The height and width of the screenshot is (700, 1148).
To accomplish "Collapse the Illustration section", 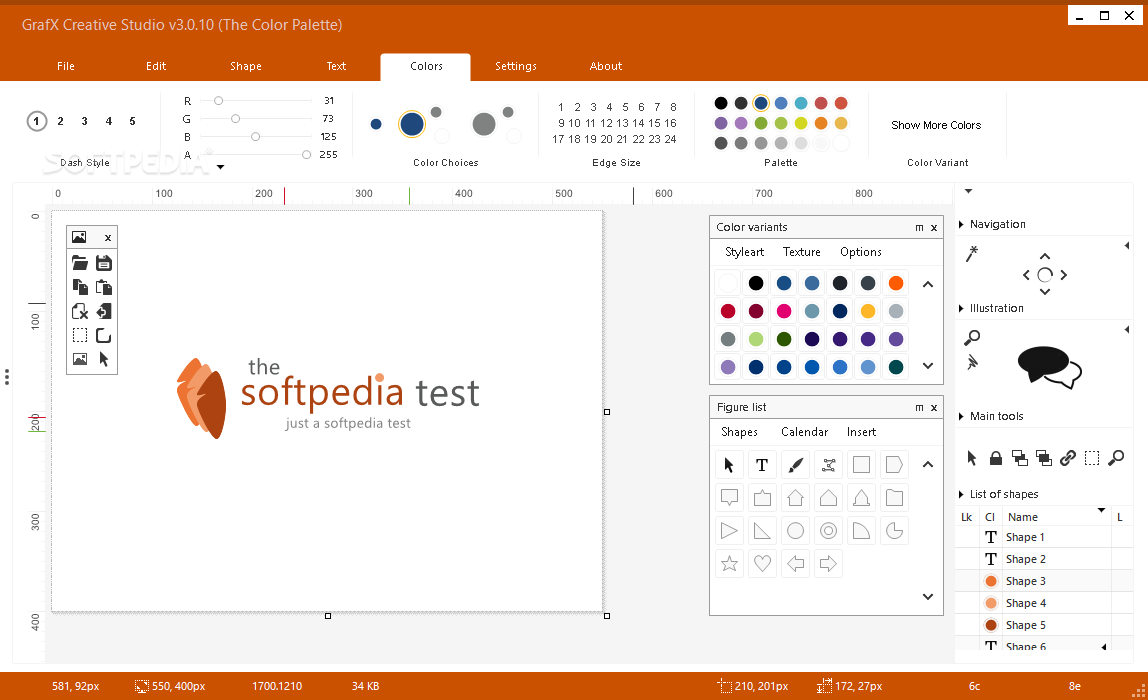I will tap(961, 308).
